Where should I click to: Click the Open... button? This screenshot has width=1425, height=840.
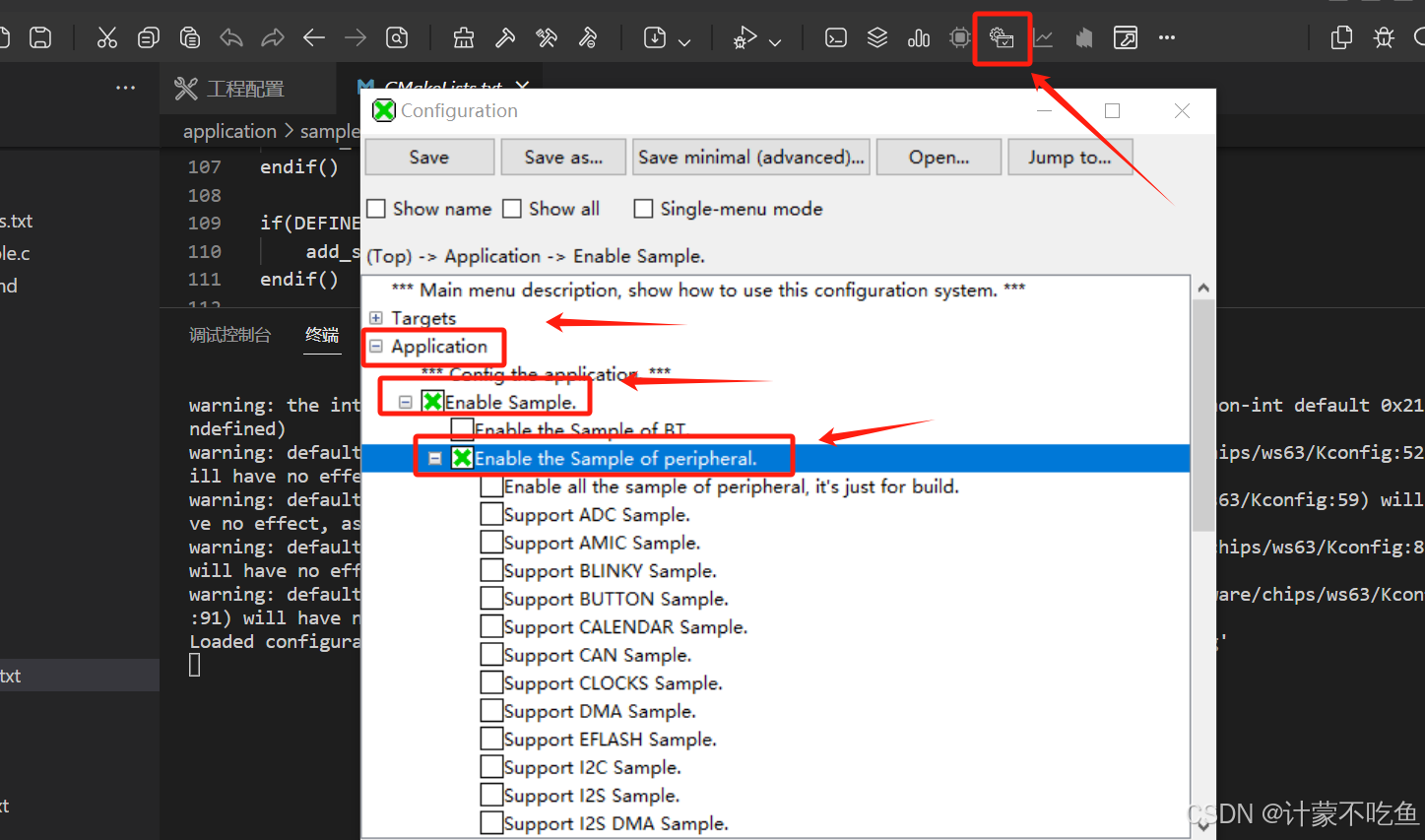[x=939, y=157]
